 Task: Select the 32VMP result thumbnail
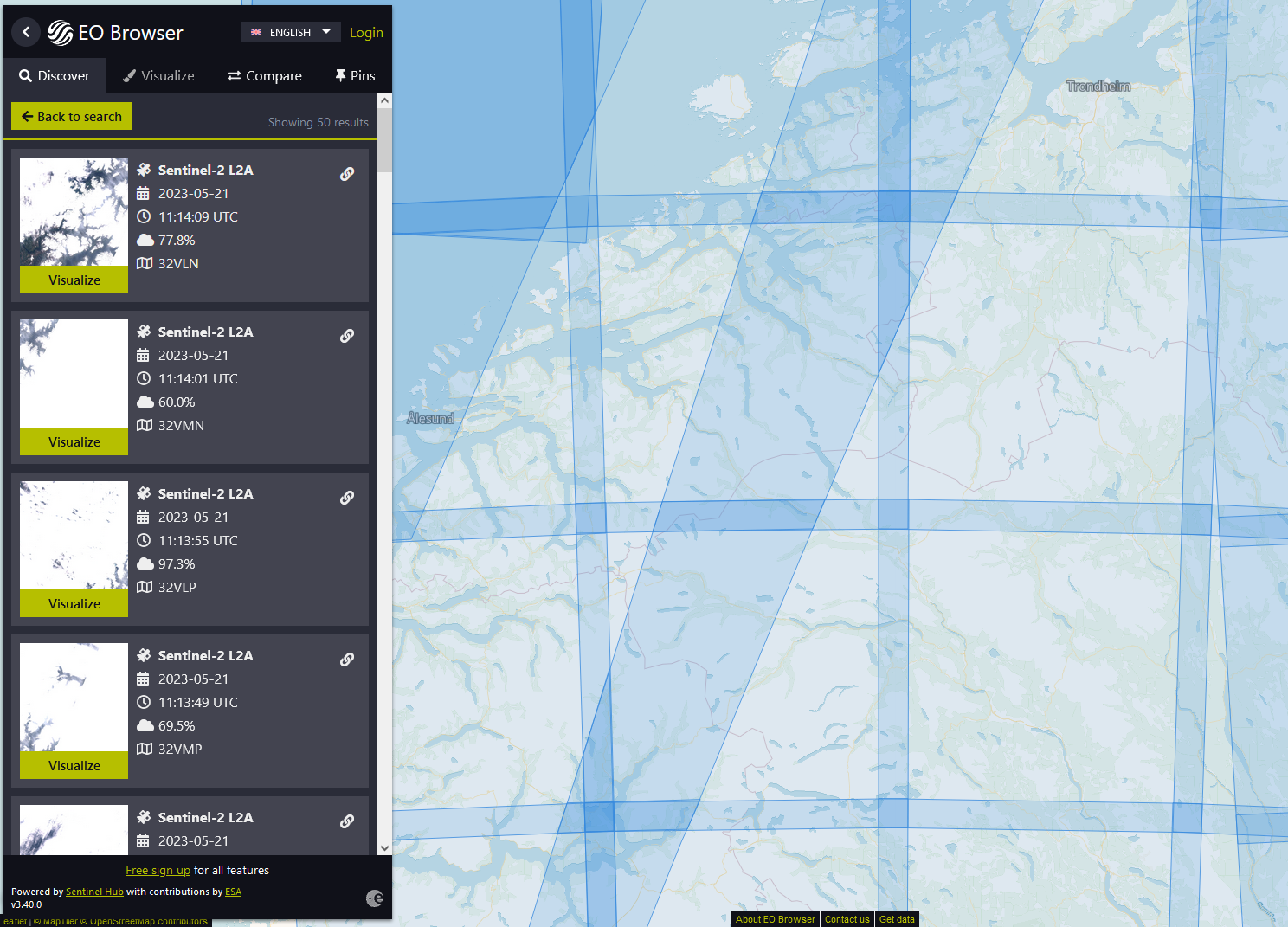[74, 697]
